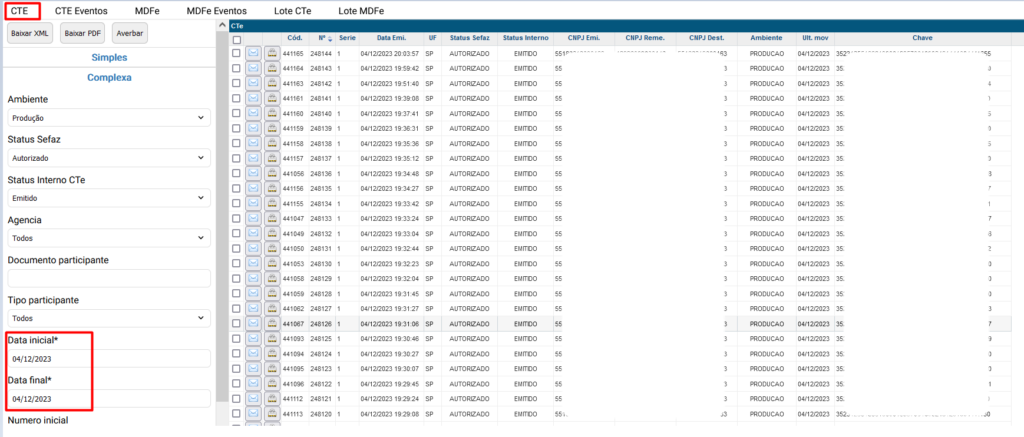1024x437 pixels.
Task: Click the Data inicial date field
Action: tap(109, 359)
